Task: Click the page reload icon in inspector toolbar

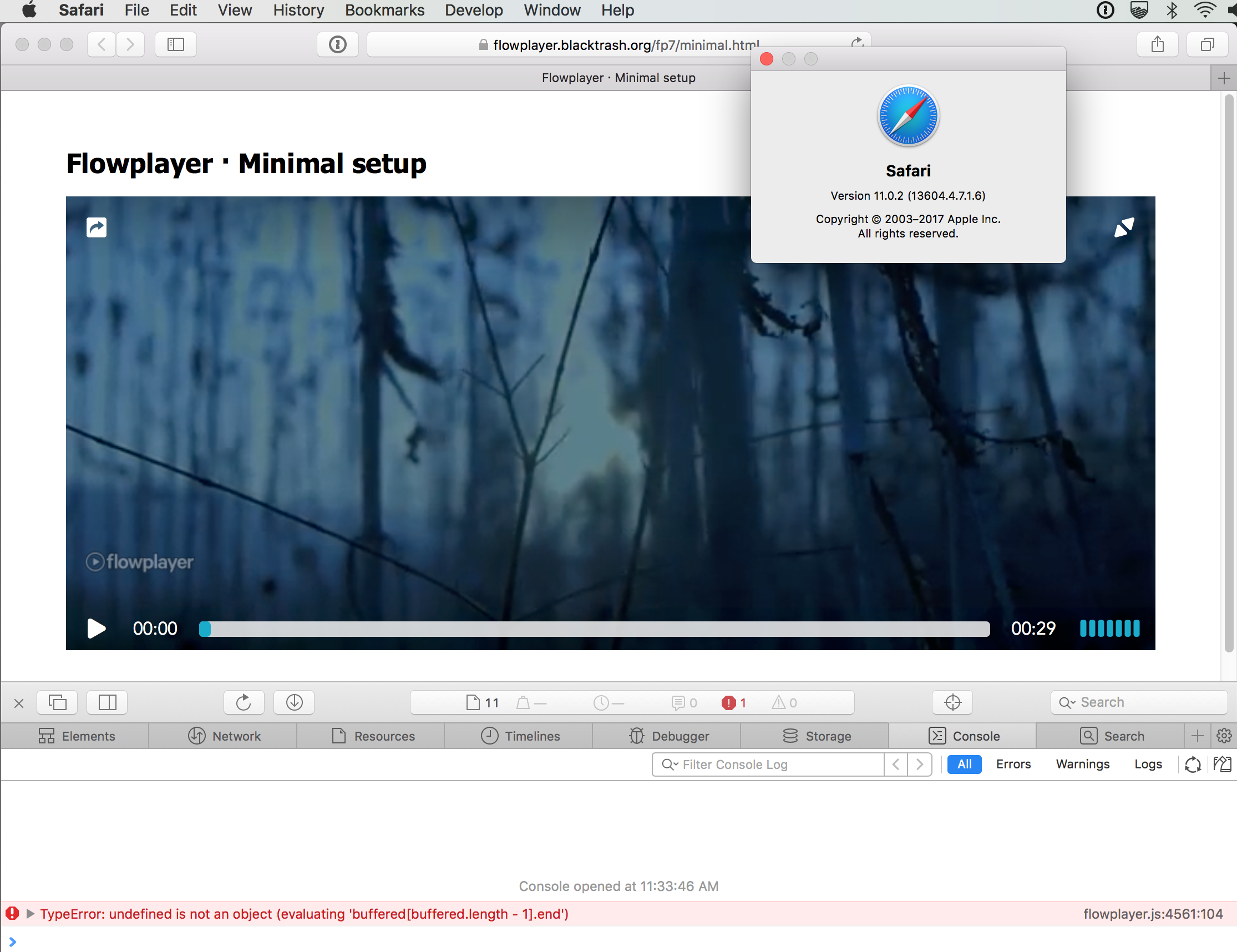Action: point(244,702)
